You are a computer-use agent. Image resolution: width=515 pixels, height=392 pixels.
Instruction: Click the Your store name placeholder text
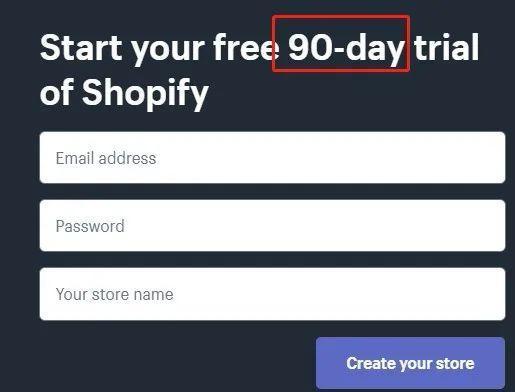(x=115, y=294)
